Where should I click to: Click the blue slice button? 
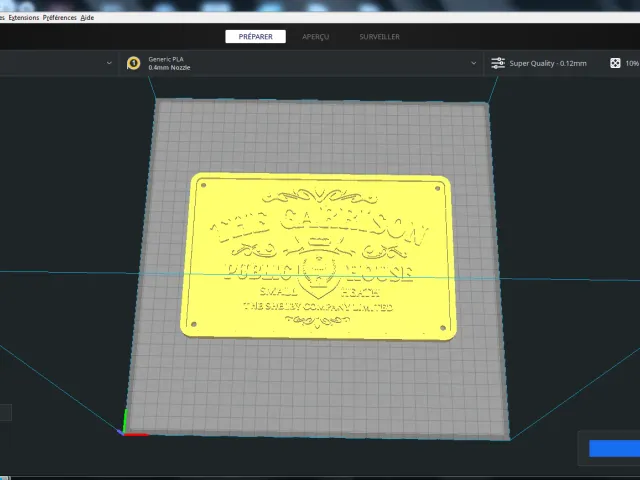tap(614, 448)
